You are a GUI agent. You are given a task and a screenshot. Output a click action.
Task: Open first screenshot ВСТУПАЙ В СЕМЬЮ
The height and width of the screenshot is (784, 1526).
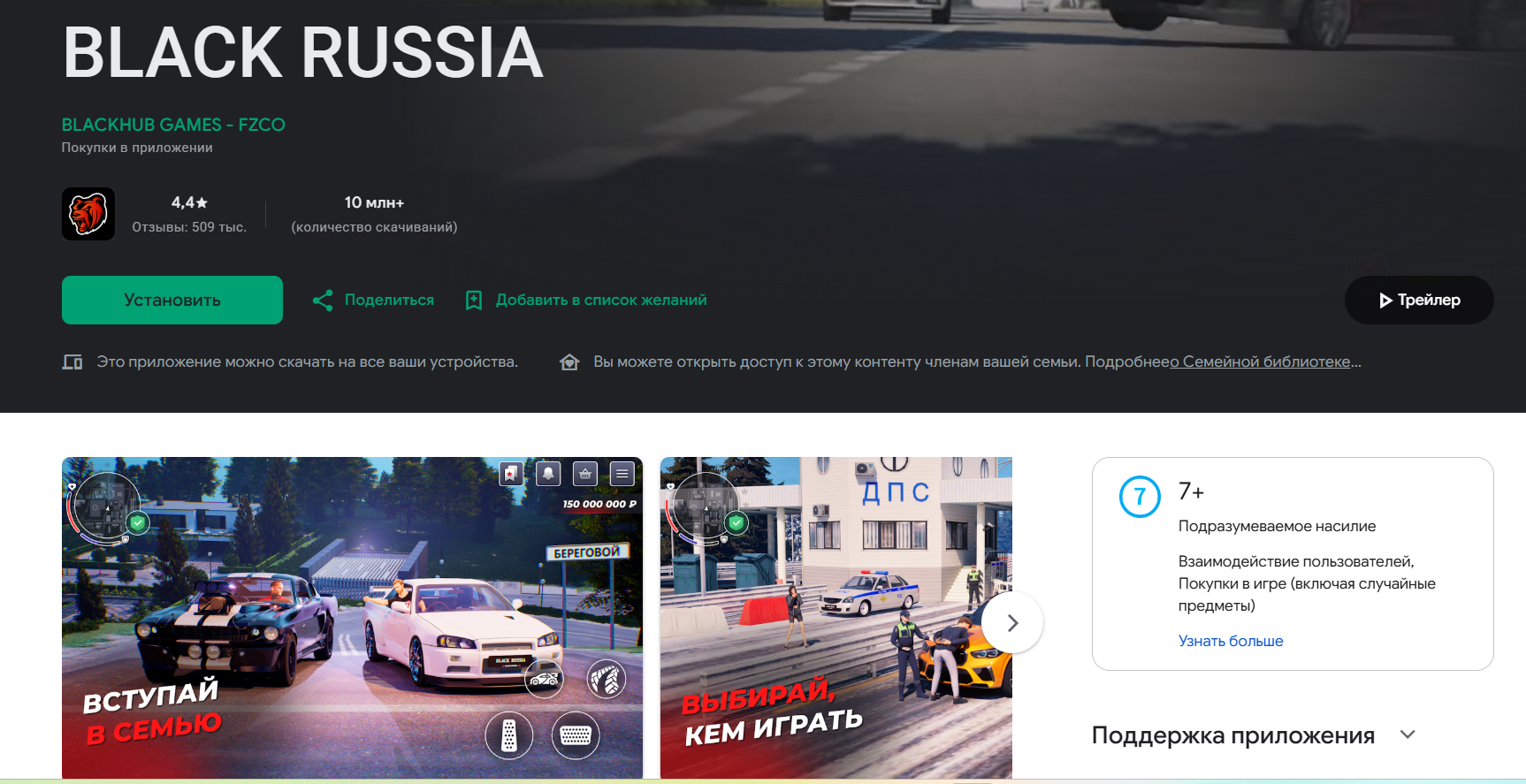[x=352, y=618]
